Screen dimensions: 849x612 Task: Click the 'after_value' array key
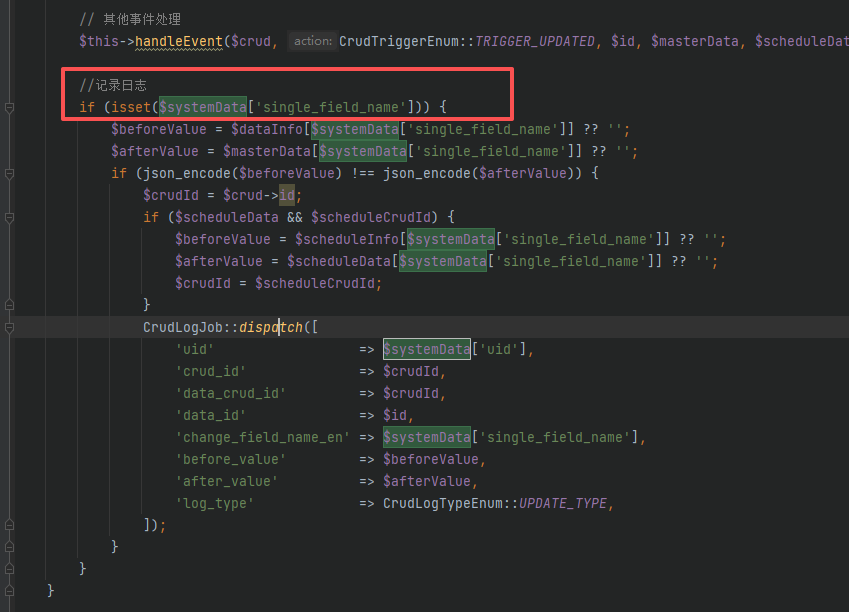click(227, 481)
